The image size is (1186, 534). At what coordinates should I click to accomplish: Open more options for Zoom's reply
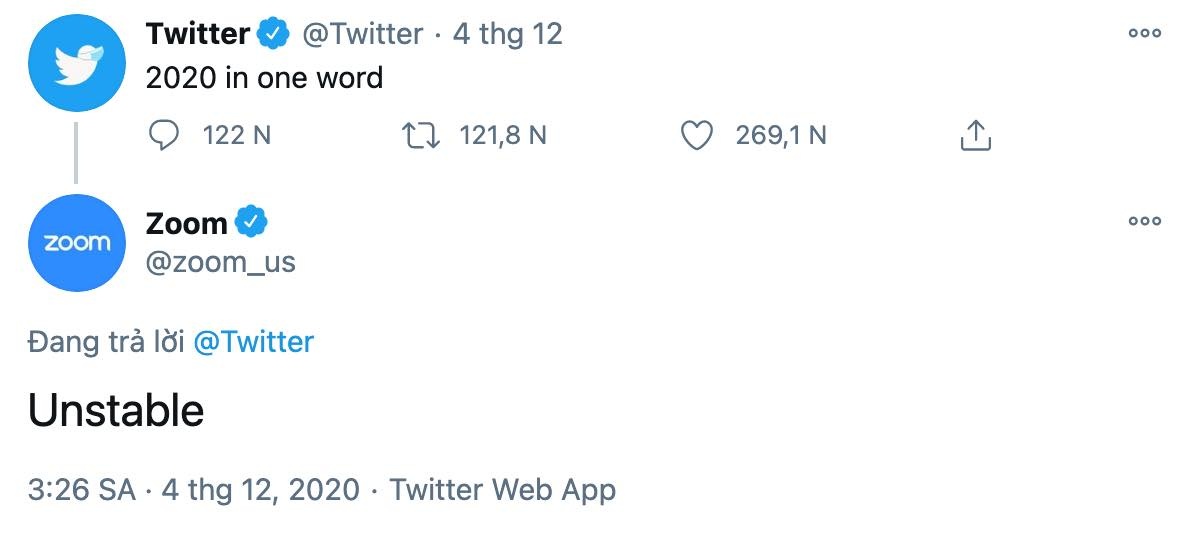tap(1144, 221)
